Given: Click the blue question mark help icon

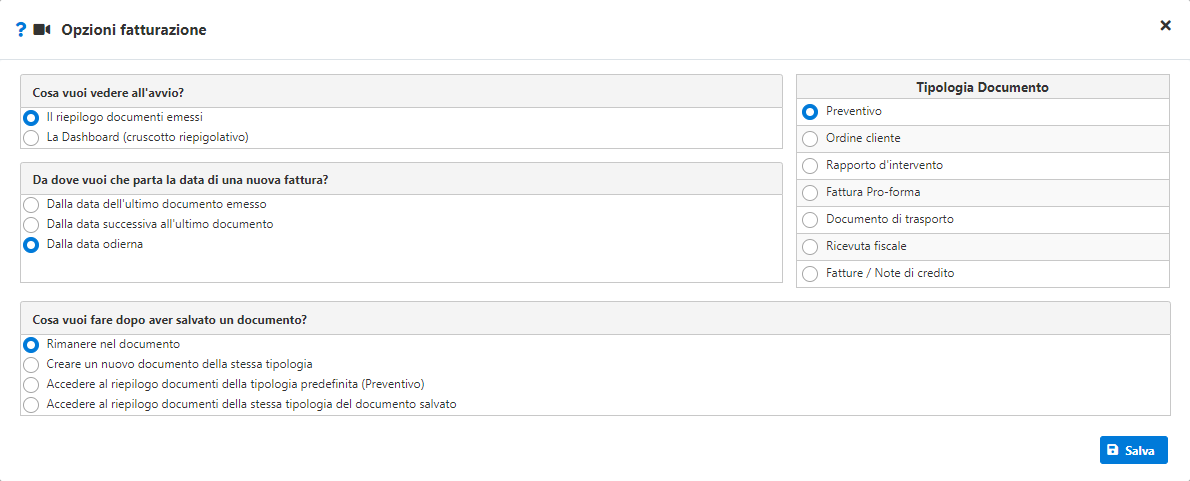Looking at the screenshot, I should [x=20, y=30].
